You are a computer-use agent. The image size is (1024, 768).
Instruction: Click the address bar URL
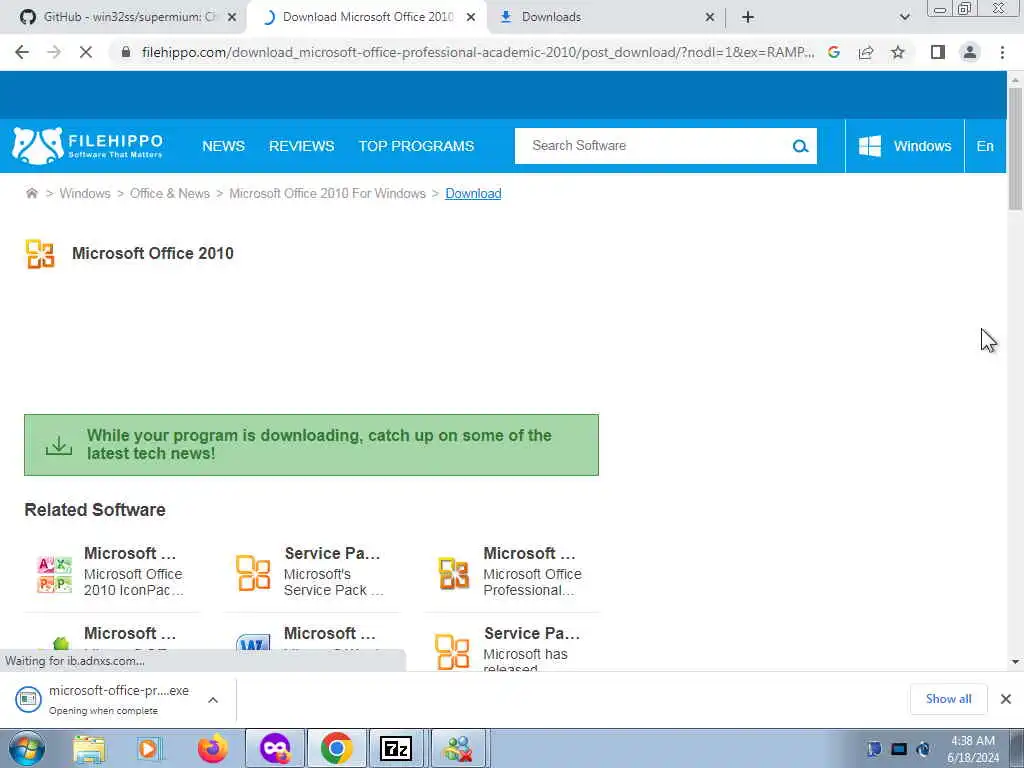coord(477,52)
